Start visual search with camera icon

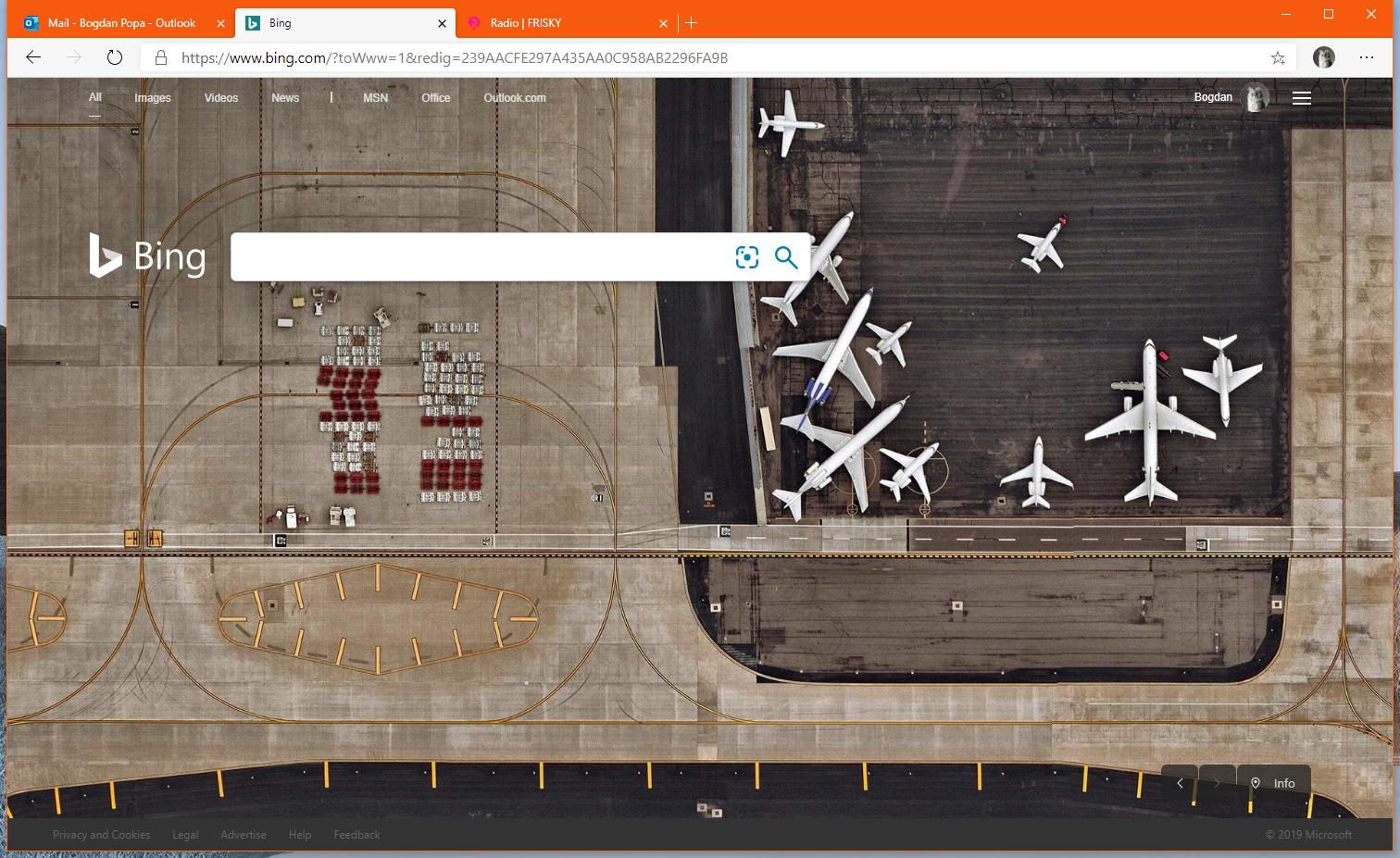coord(746,257)
